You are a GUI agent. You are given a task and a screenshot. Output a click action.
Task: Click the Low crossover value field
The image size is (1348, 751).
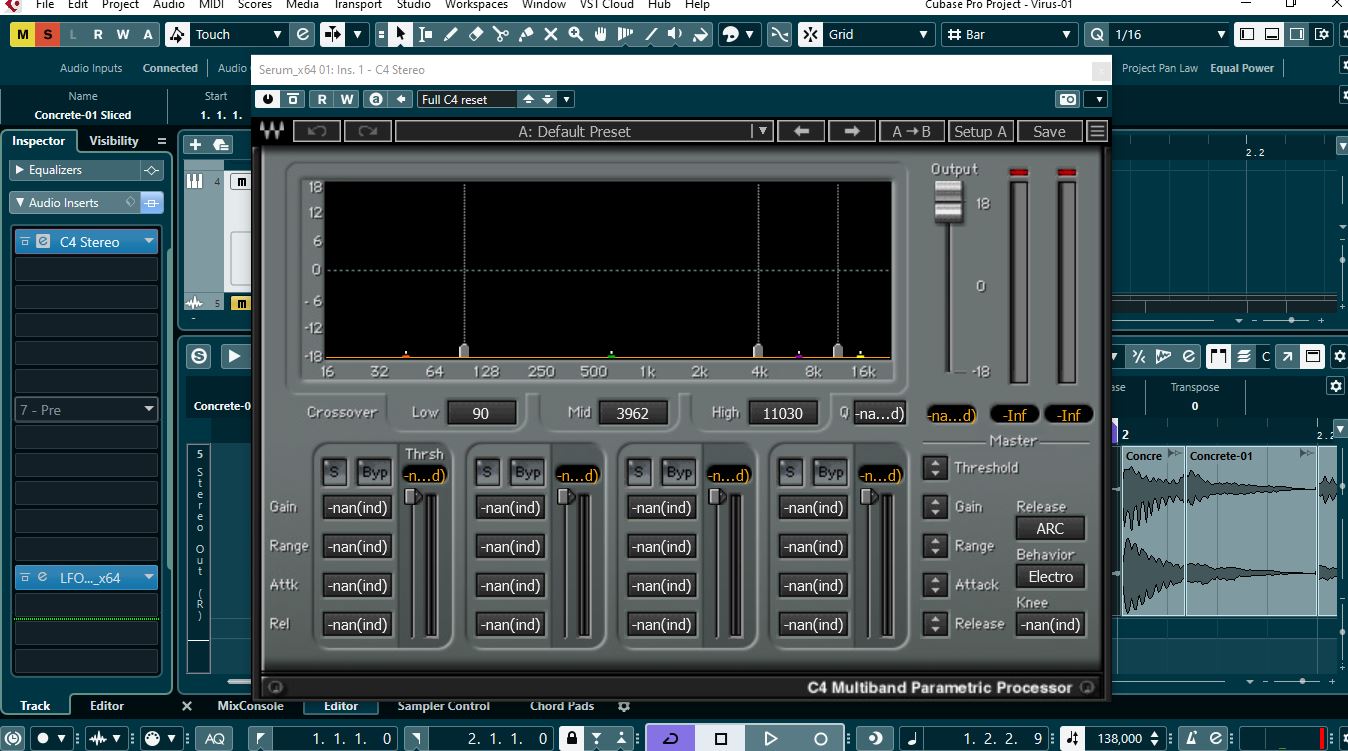481,413
